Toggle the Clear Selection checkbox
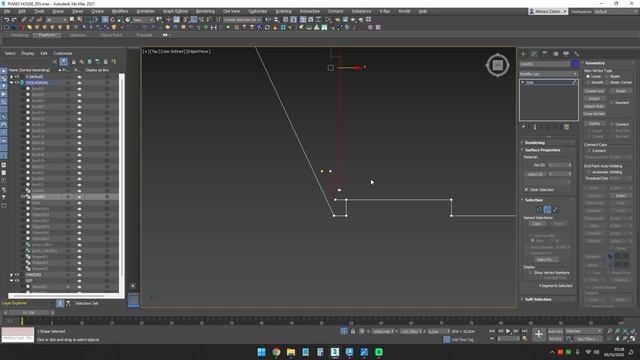The width and height of the screenshot is (640, 360). pos(527,189)
